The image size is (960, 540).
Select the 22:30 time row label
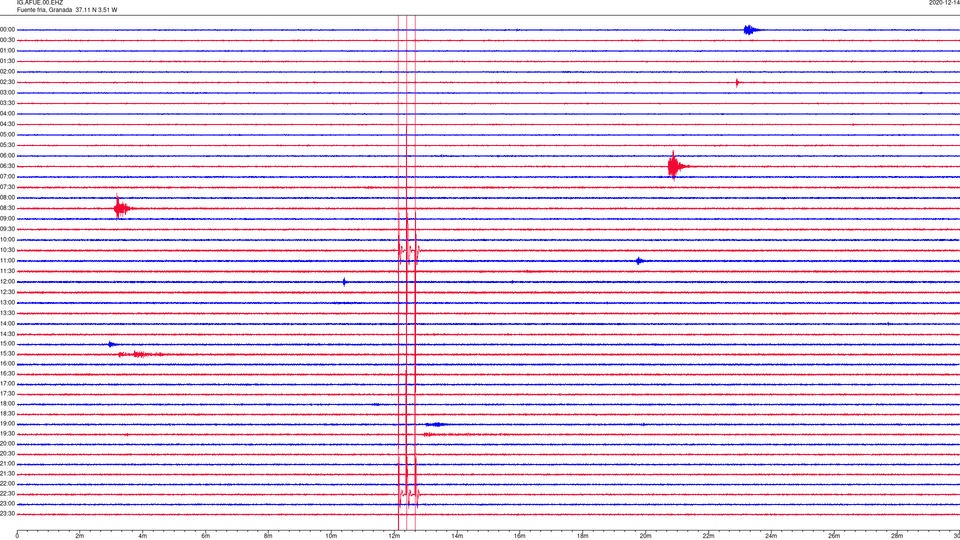(x=8, y=493)
